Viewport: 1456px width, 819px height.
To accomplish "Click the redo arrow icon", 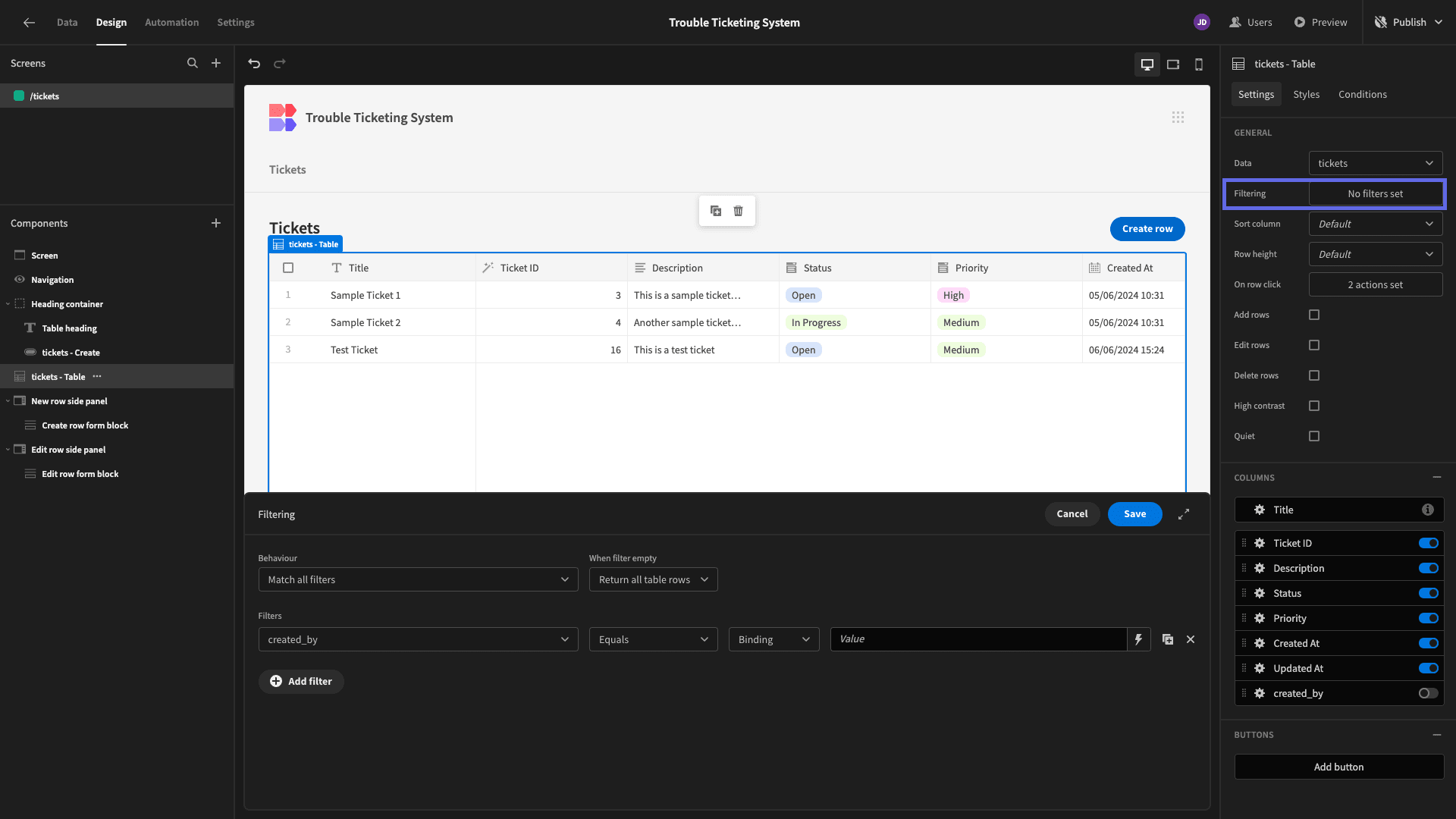I will point(280,64).
